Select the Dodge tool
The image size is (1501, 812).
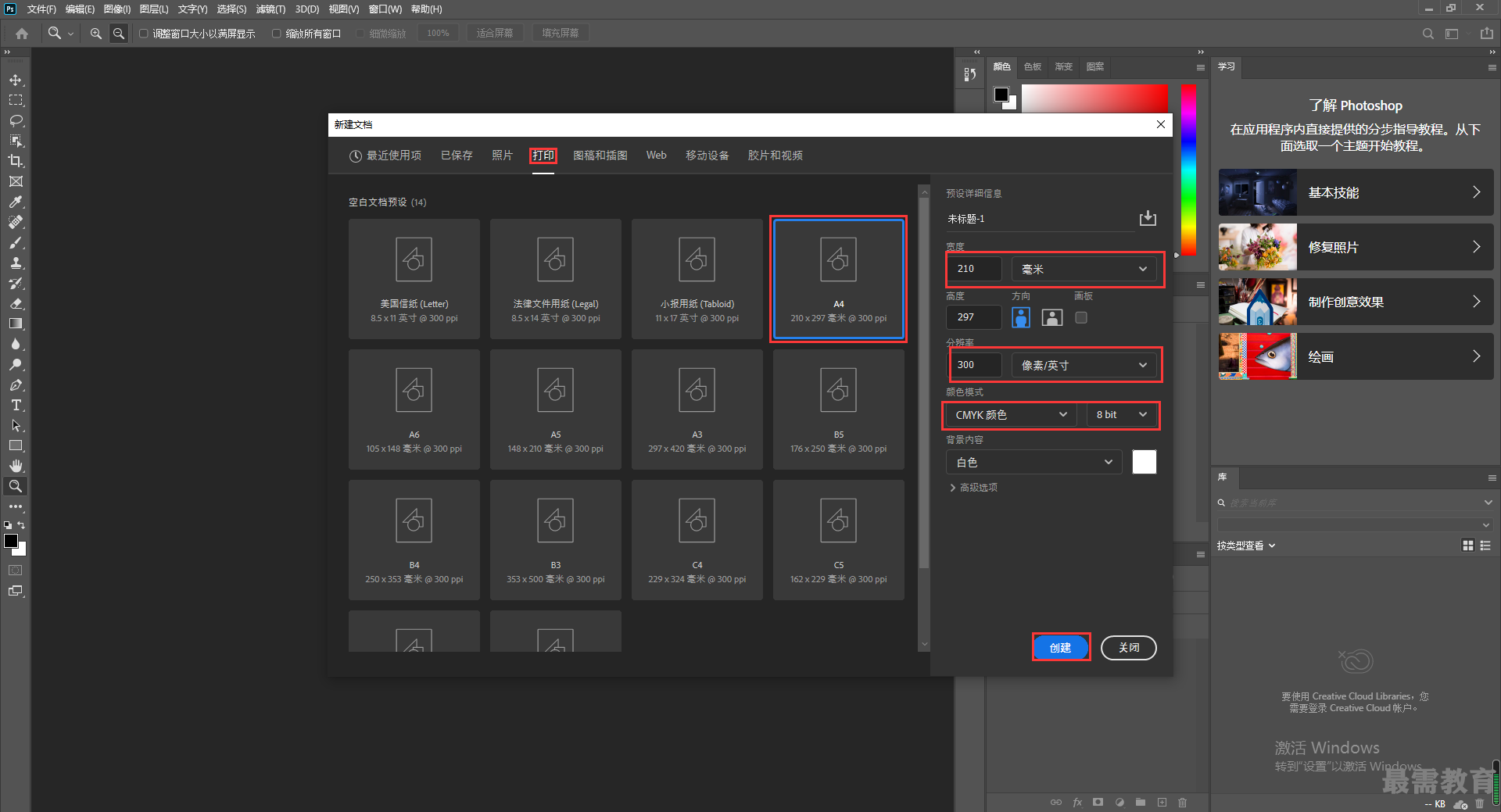point(16,365)
